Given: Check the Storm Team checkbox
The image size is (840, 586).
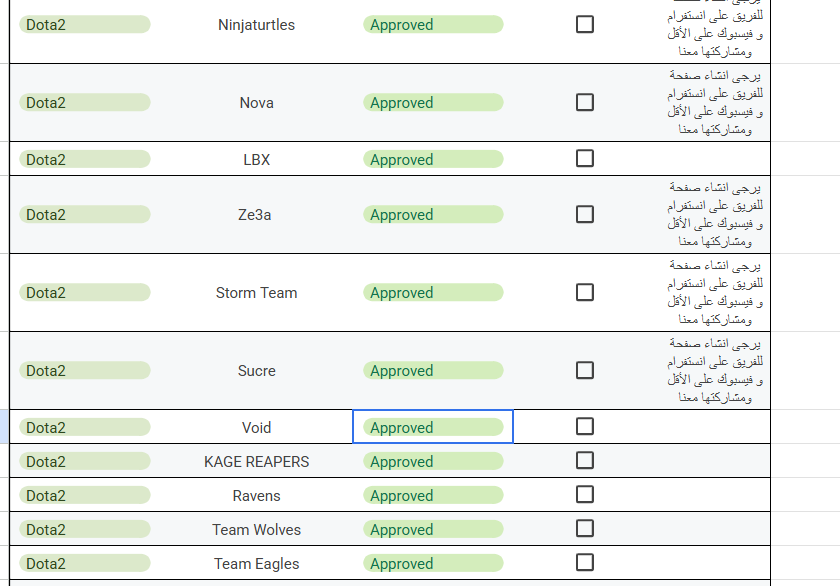Looking at the screenshot, I should (585, 292).
